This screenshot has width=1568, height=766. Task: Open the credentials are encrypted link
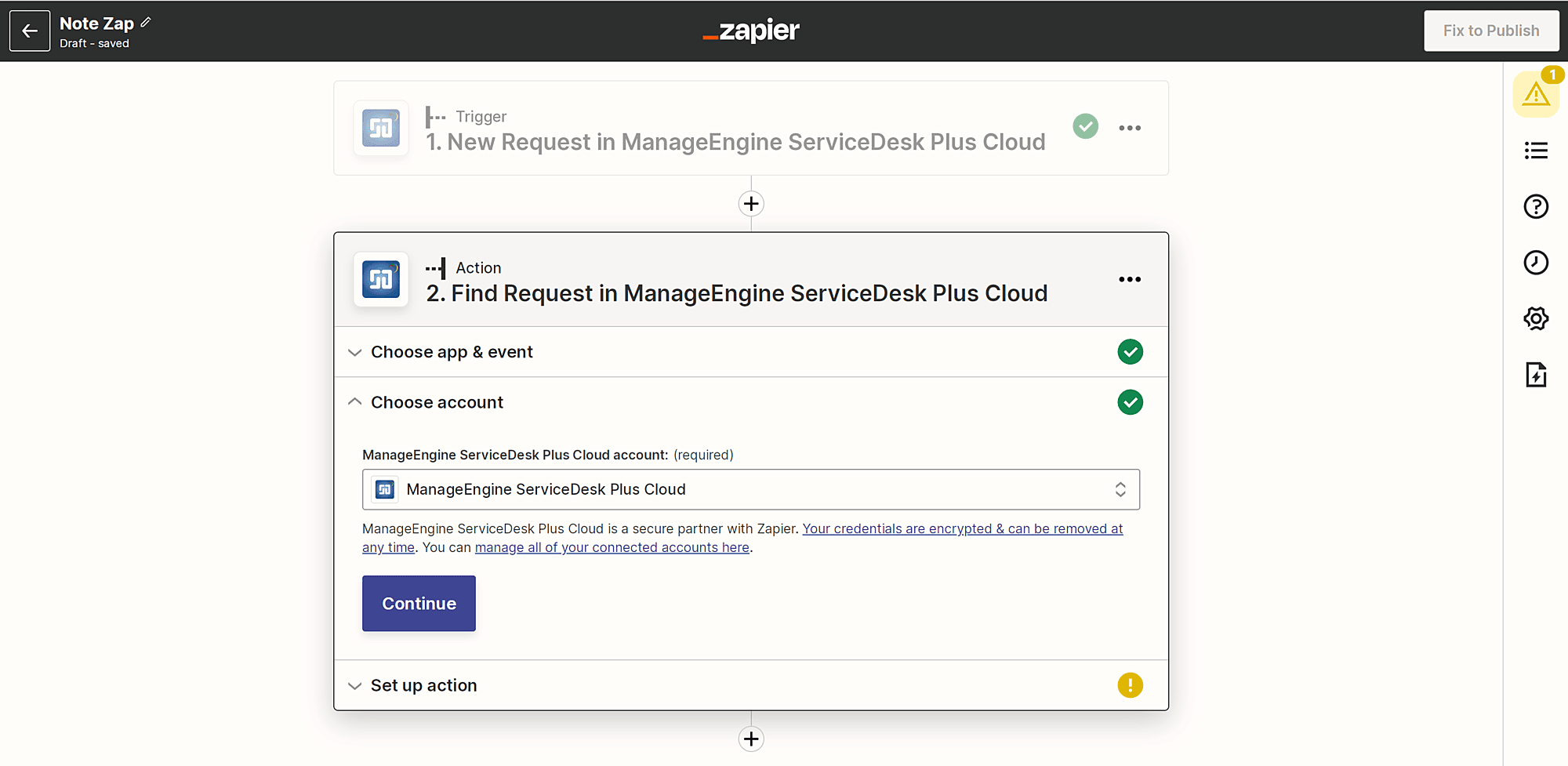pyautogui.click(x=962, y=529)
